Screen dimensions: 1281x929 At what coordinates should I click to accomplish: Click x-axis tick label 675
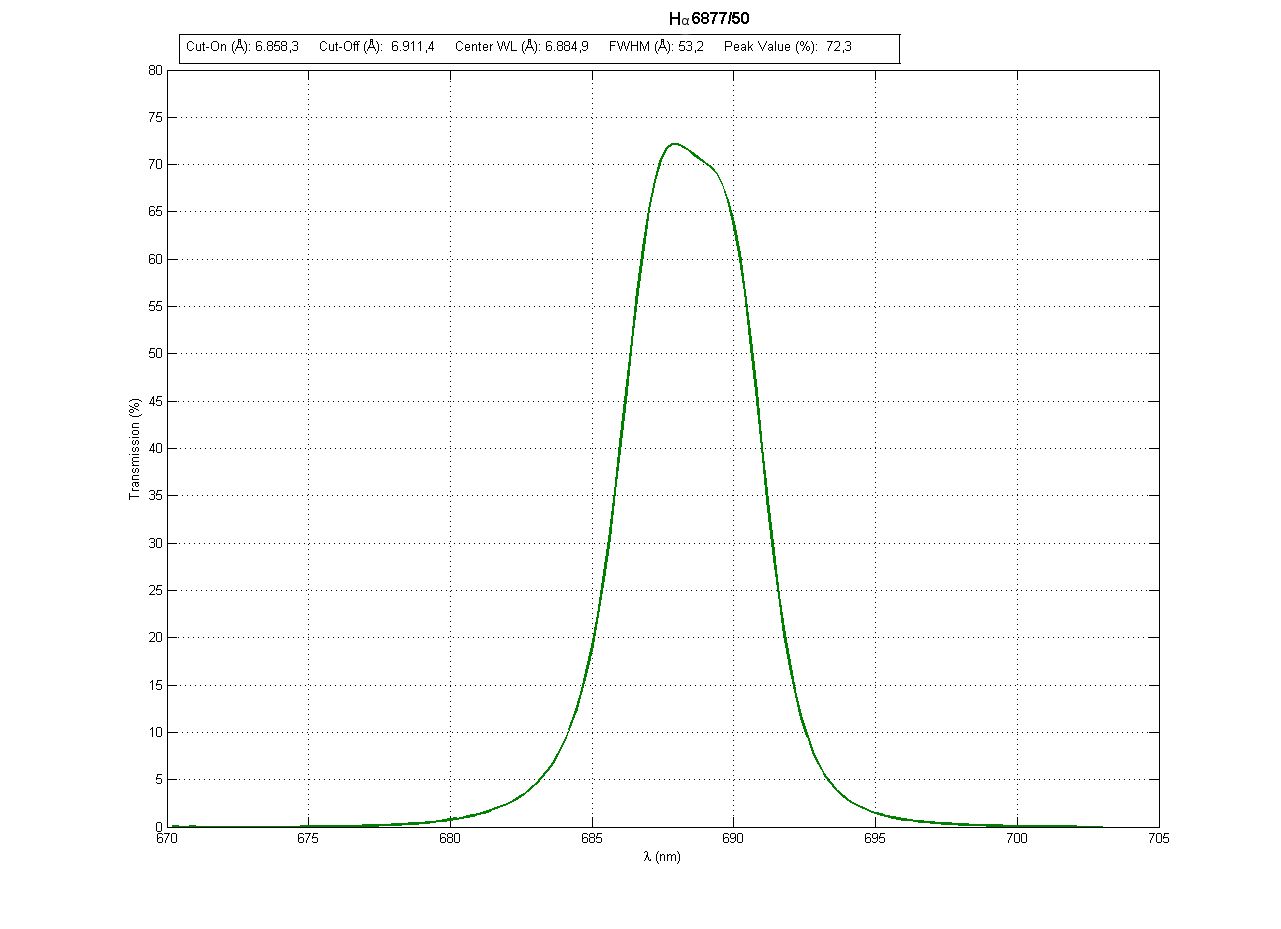(x=308, y=840)
